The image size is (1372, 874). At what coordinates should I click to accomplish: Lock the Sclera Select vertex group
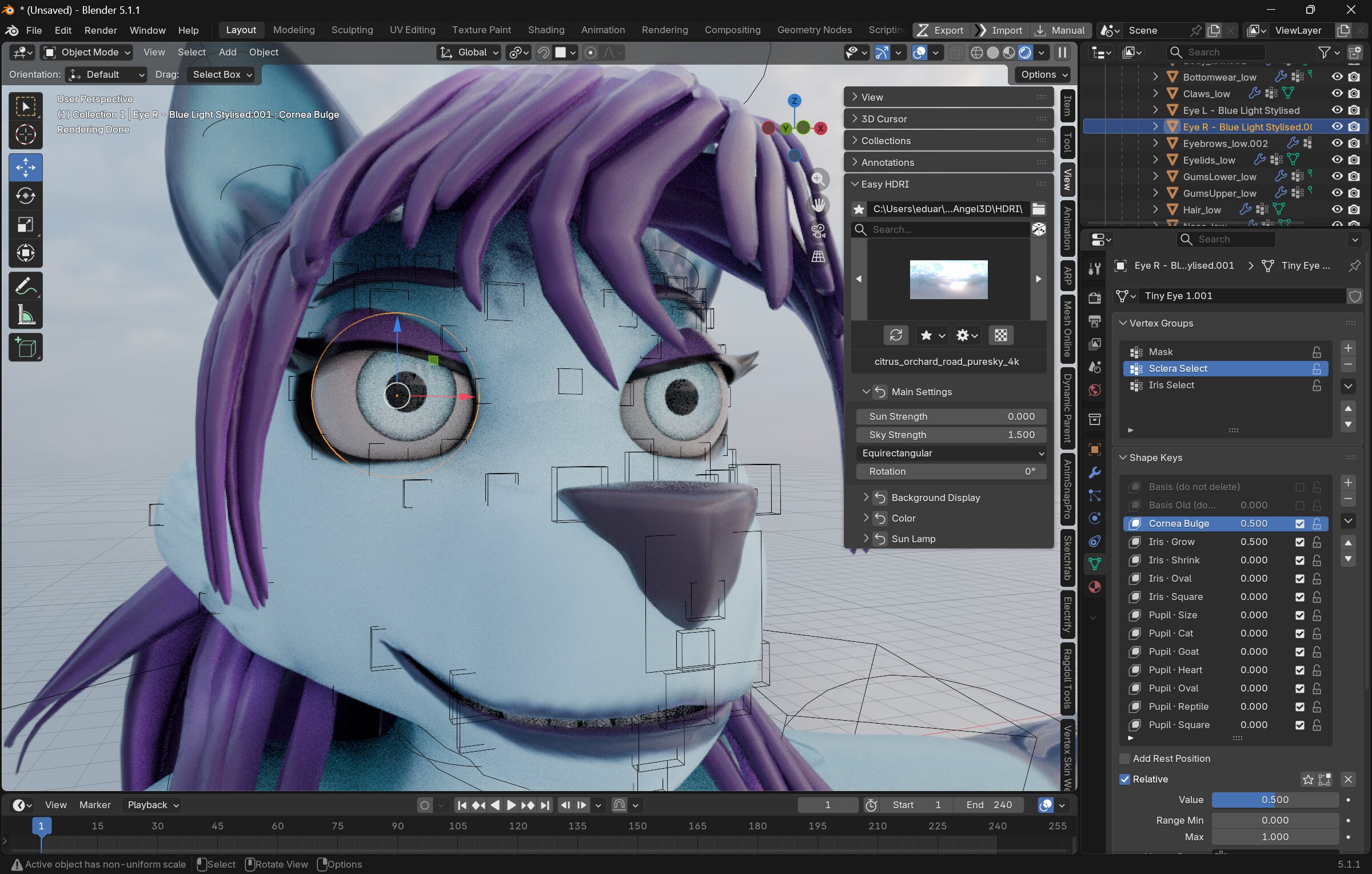pyautogui.click(x=1317, y=368)
